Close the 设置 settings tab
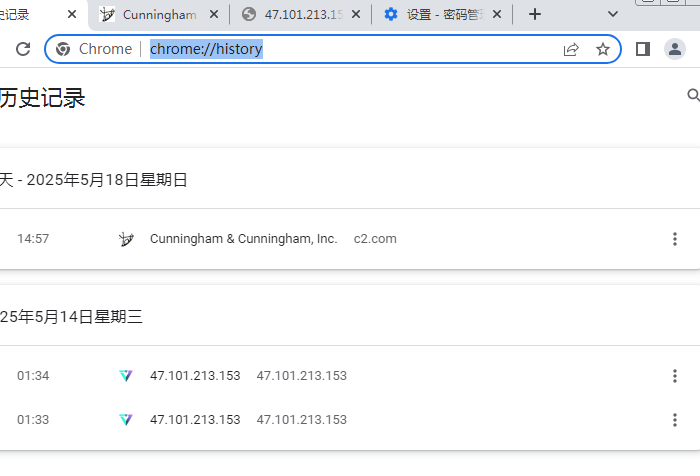This screenshot has width=700, height=476. point(497,14)
